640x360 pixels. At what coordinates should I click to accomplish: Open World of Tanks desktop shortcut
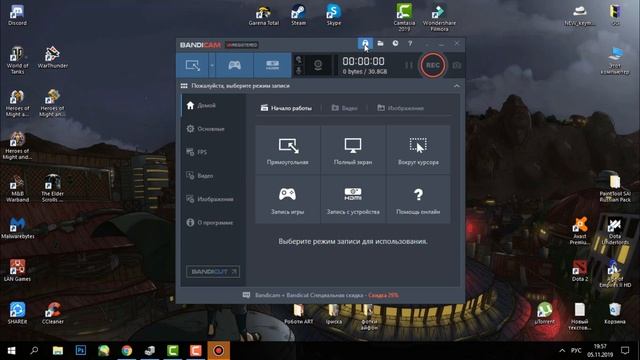coord(17,60)
